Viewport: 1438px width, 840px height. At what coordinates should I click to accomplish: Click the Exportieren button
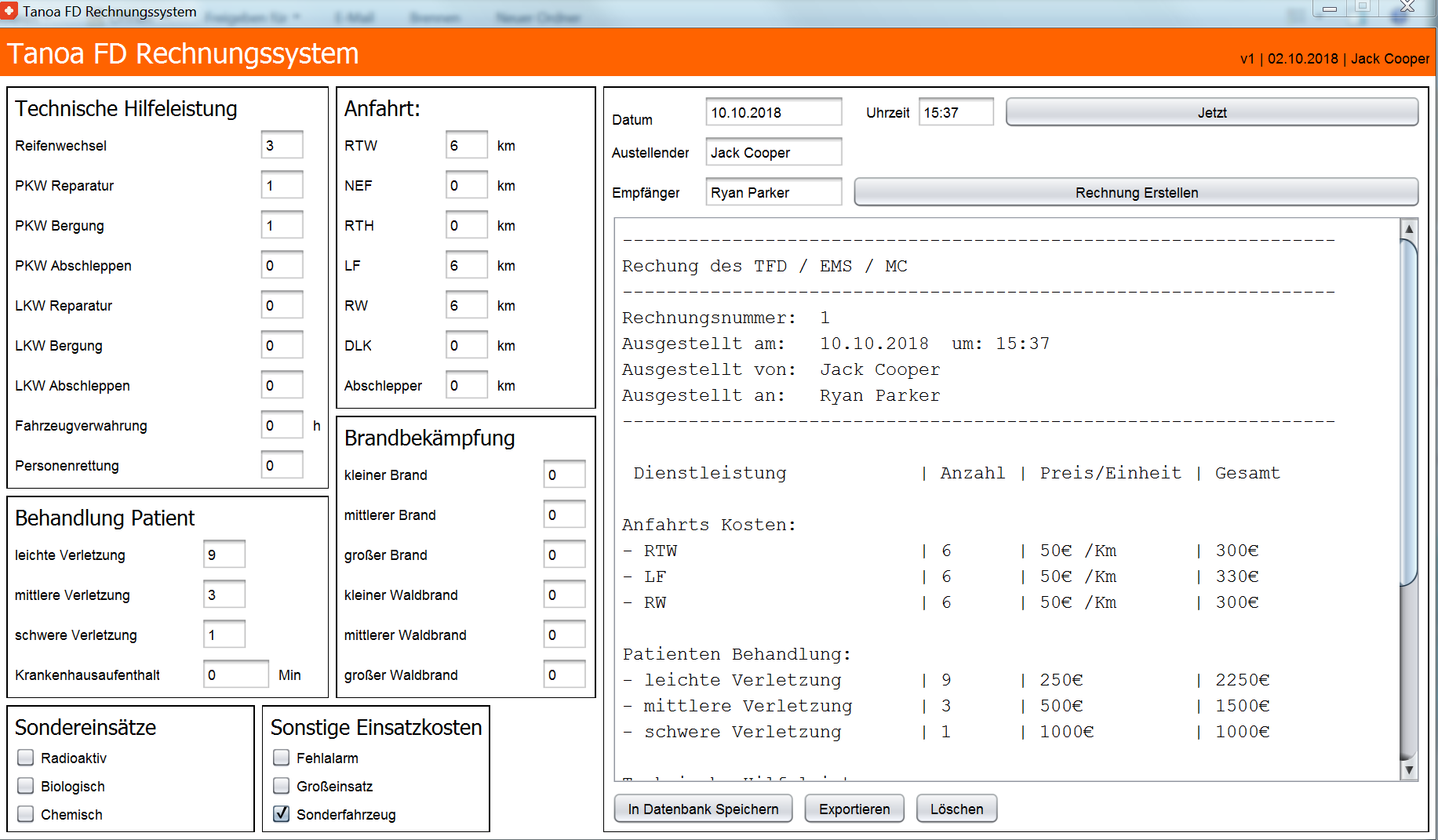coord(854,809)
